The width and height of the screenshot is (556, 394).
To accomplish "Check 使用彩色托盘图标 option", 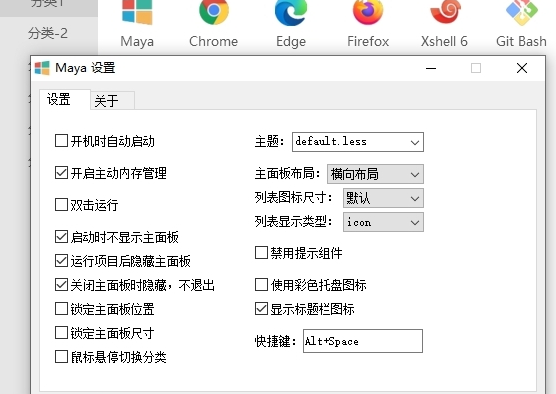I will tap(261, 284).
